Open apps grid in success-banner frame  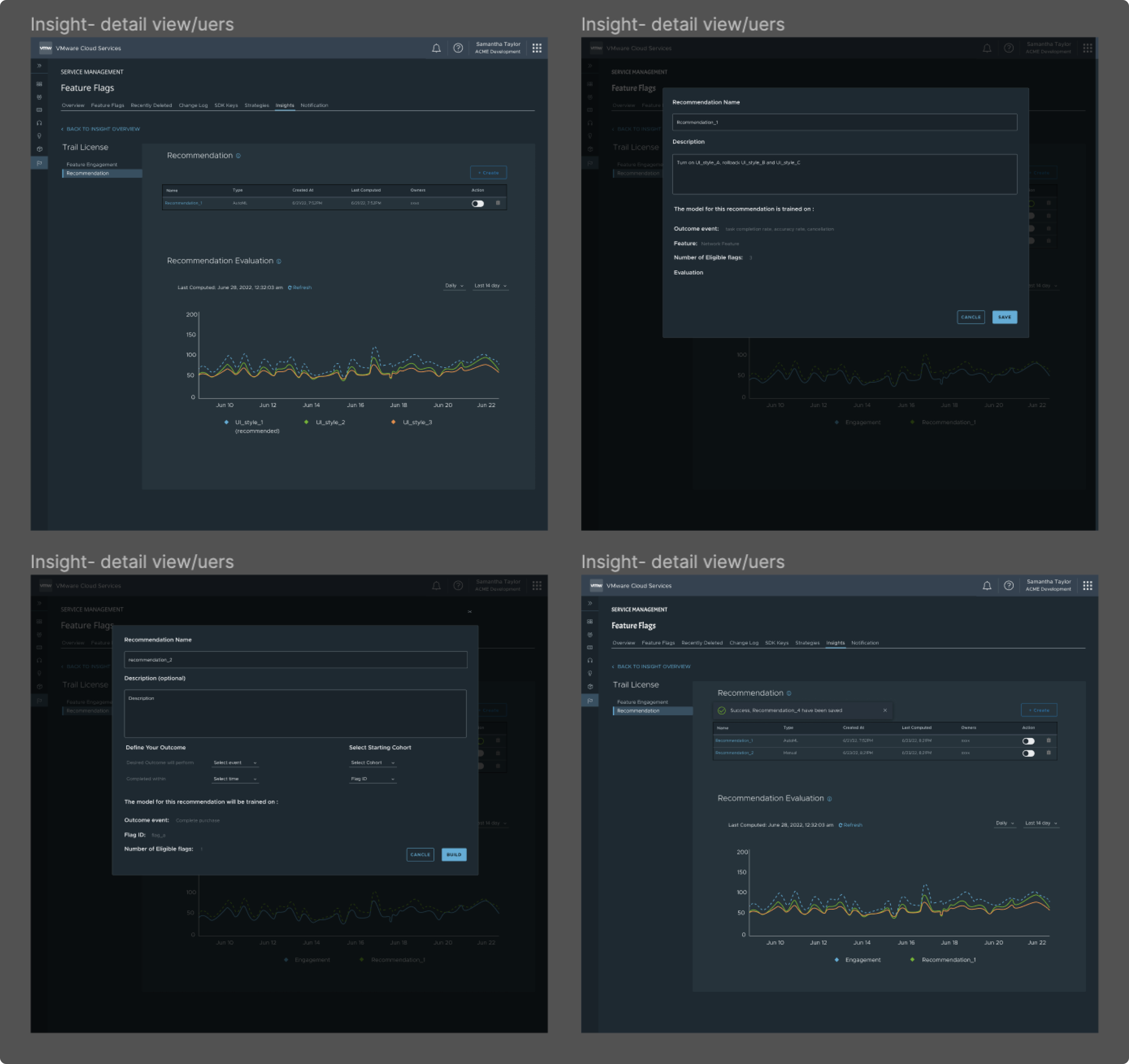[1087, 586]
